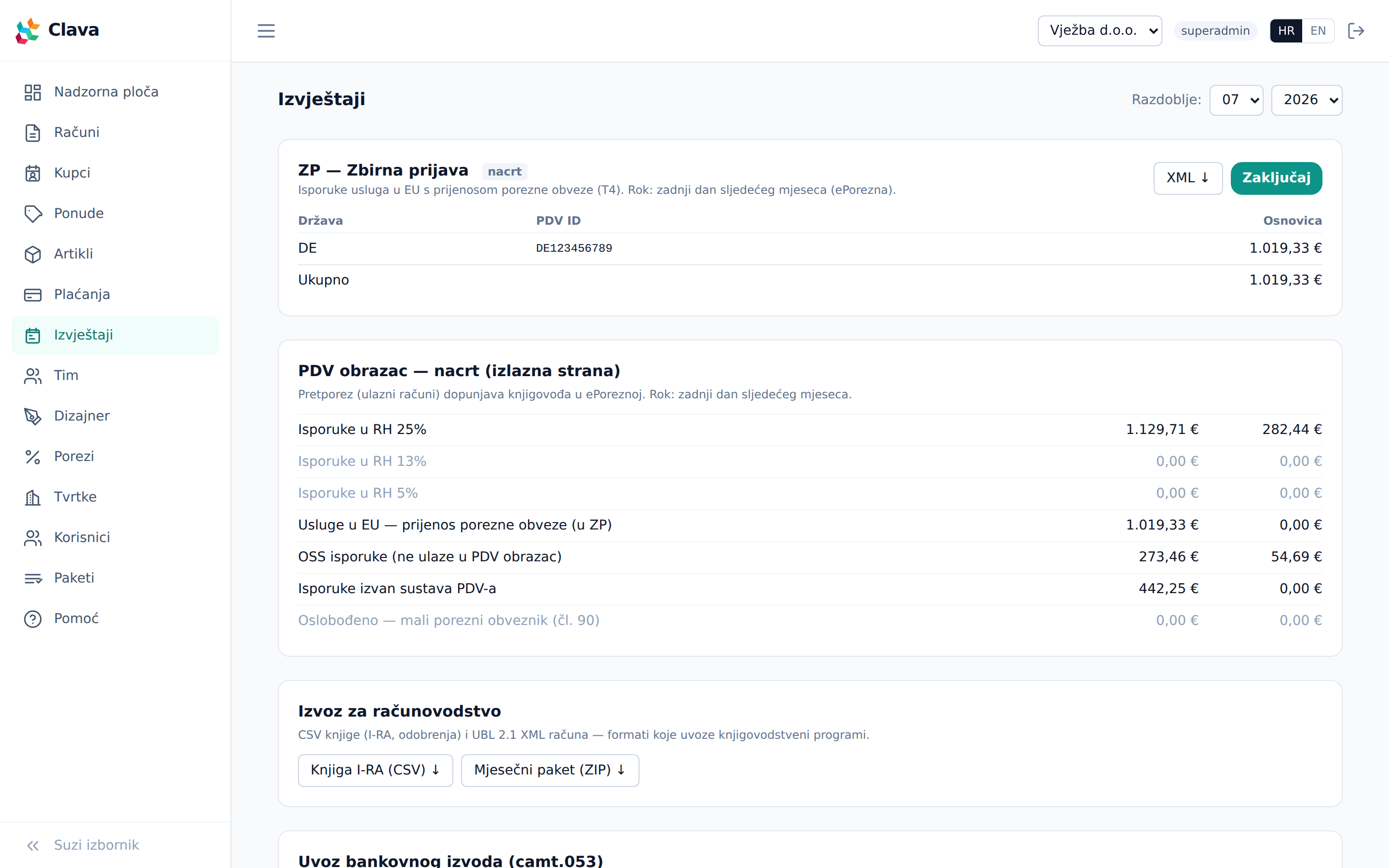Image resolution: width=1389 pixels, height=868 pixels.
Task: Click the logout icon in header
Action: [1356, 30]
